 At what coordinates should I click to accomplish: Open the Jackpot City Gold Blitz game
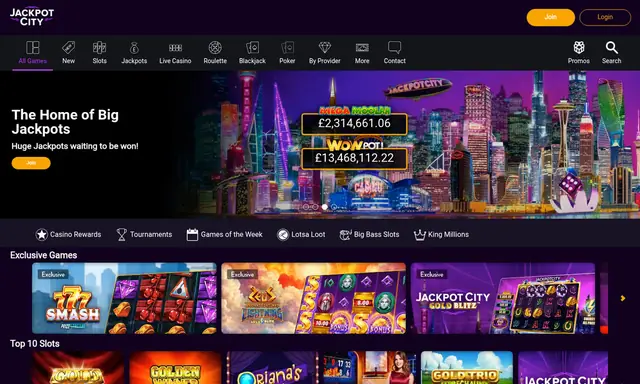(x=503, y=298)
